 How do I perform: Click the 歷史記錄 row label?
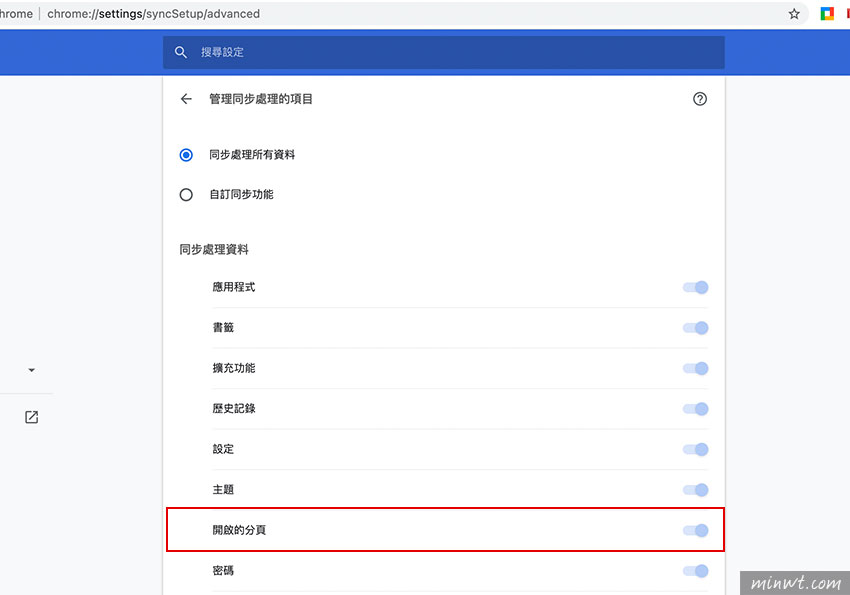pyautogui.click(x=234, y=409)
